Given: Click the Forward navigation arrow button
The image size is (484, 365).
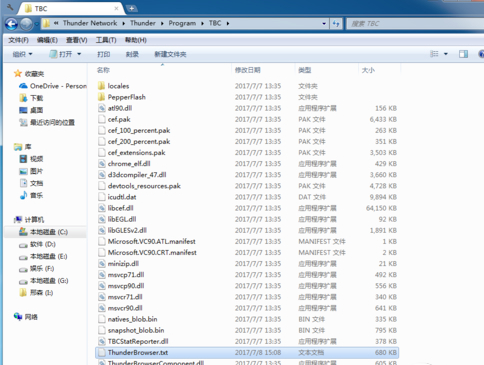Looking at the screenshot, I should 26,24.
